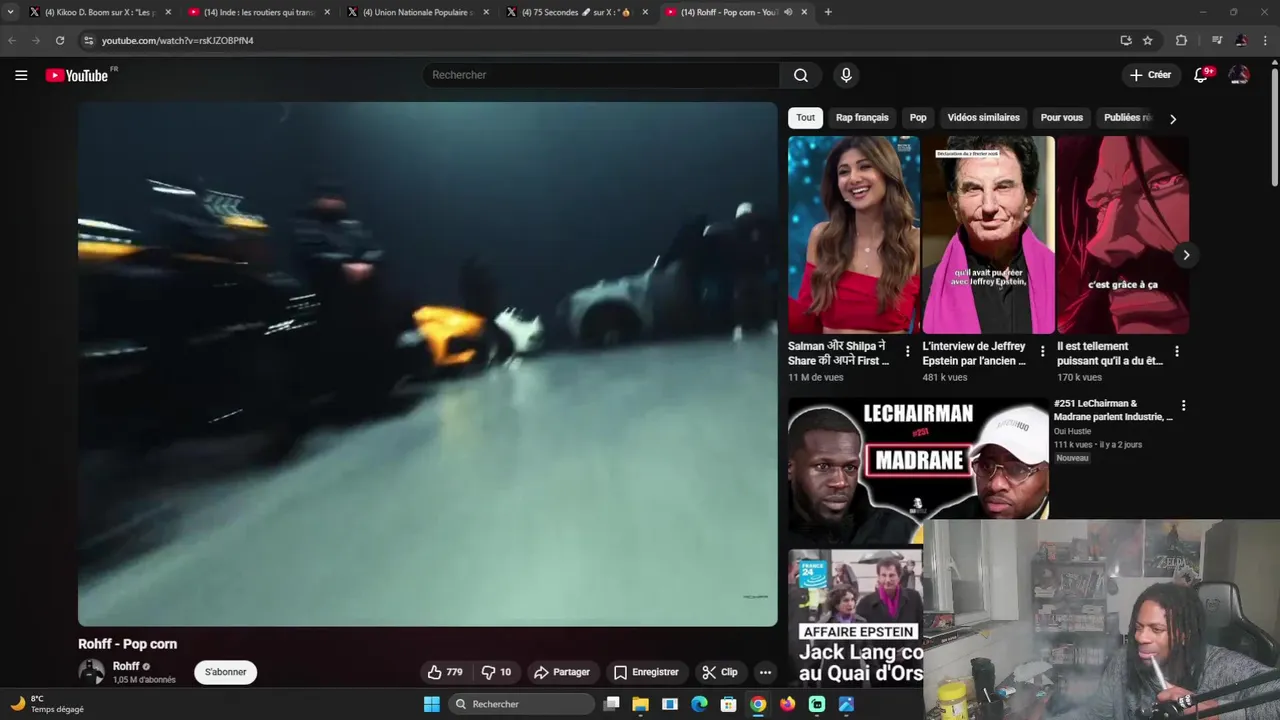Viewport: 1280px width, 720px height.
Task: Save video with Enregistrer button
Action: click(x=646, y=672)
